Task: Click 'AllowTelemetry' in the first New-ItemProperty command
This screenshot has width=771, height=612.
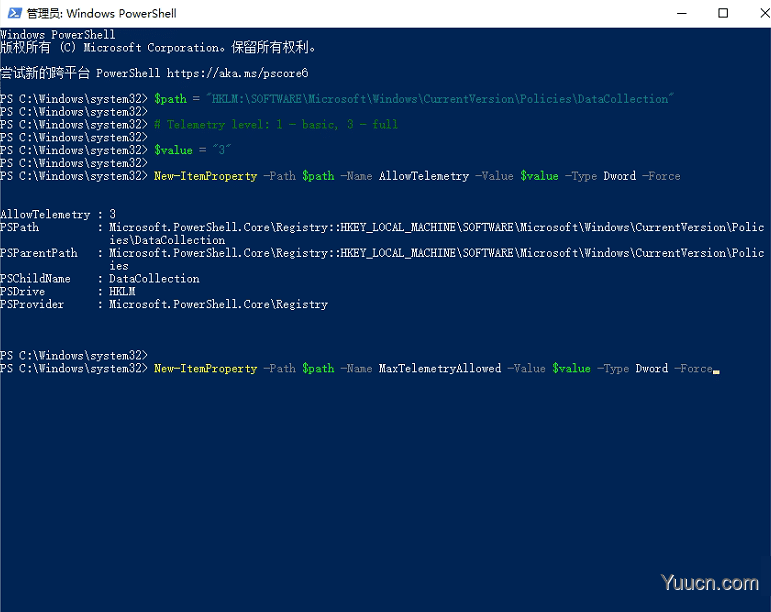Action: (424, 176)
